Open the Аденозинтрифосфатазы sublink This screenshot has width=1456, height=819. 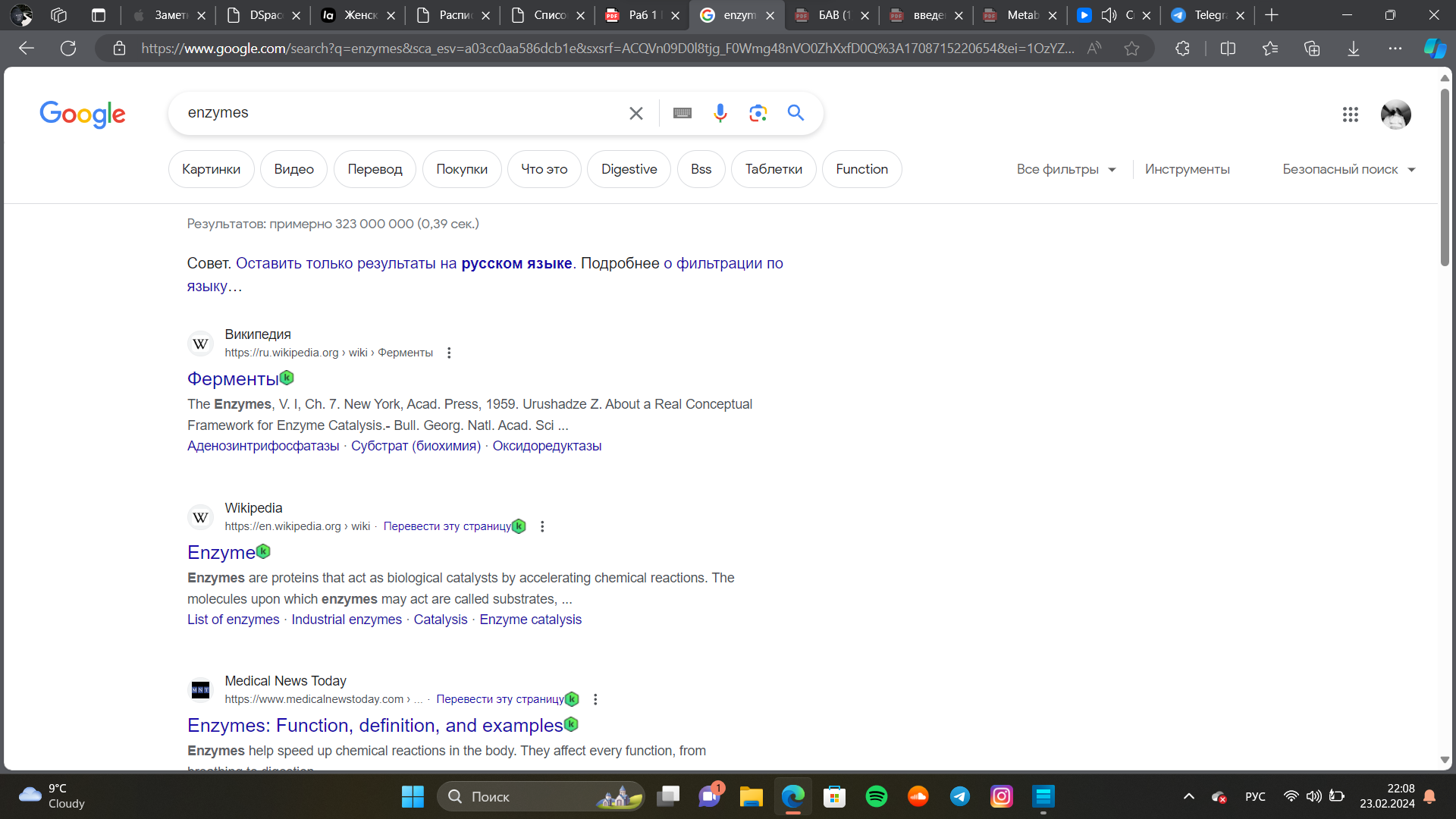(x=263, y=446)
